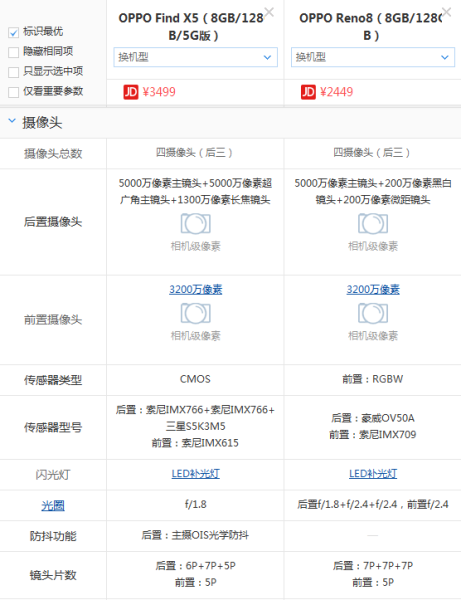Select the 后置摄像头 row label
Image resolution: width=461 pixels, height=600 pixels.
point(53,222)
